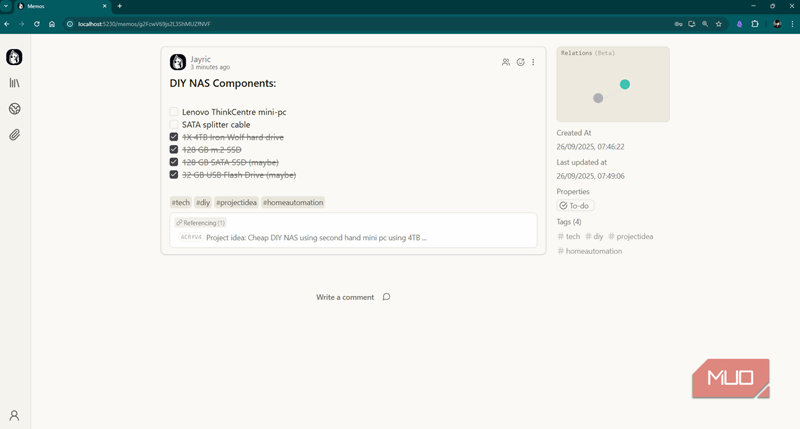Image resolution: width=800 pixels, height=429 pixels.
Task: Open the library icon in left sidebar
Action: 14,83
